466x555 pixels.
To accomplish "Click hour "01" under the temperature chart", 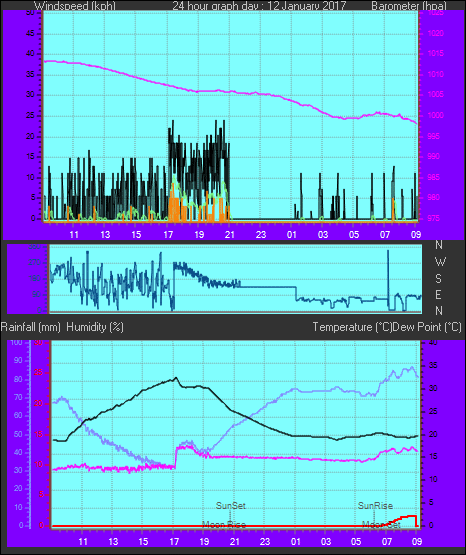I will 295,541.
